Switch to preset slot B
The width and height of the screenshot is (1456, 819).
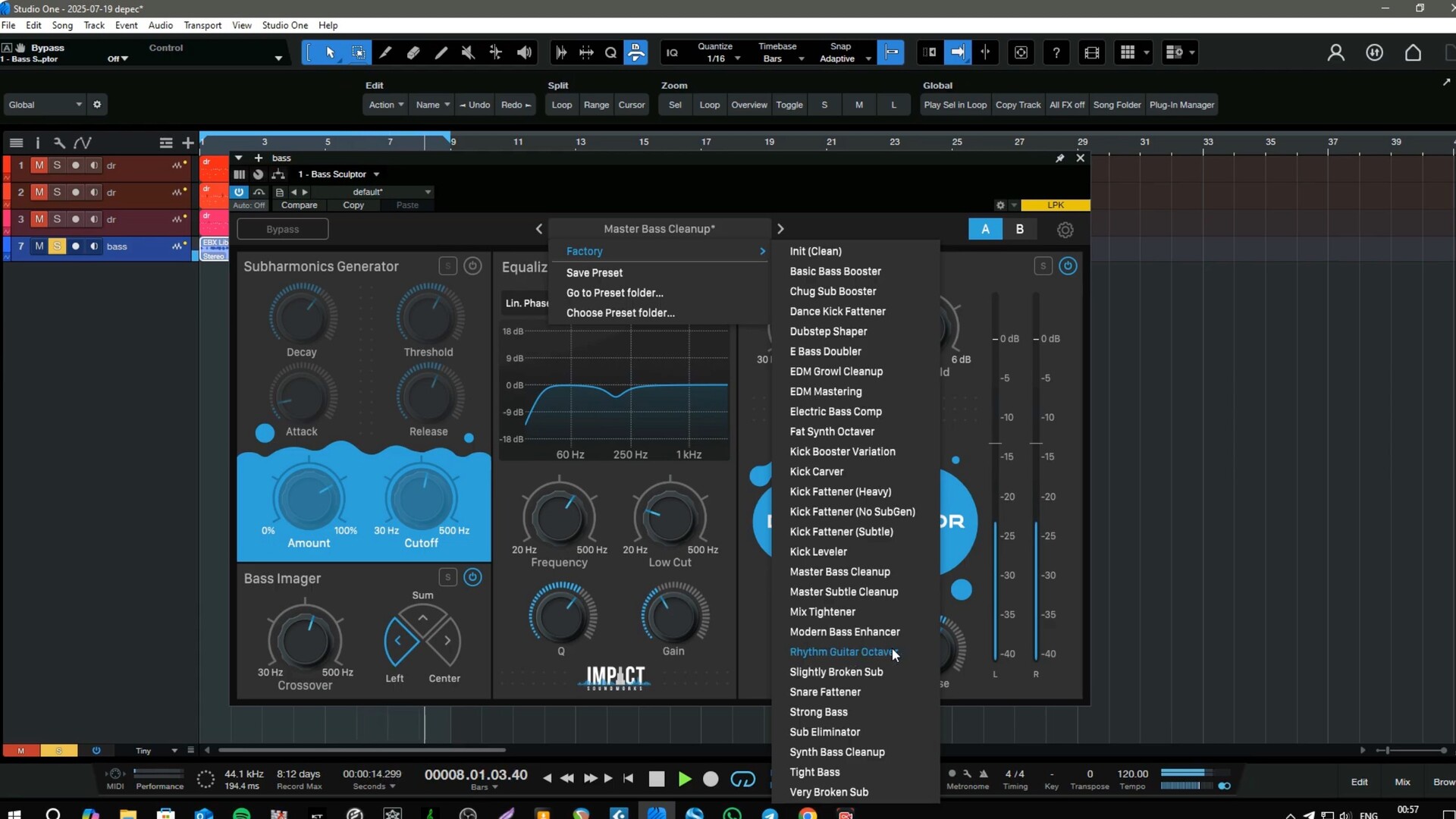click(x=1020, y=229)
